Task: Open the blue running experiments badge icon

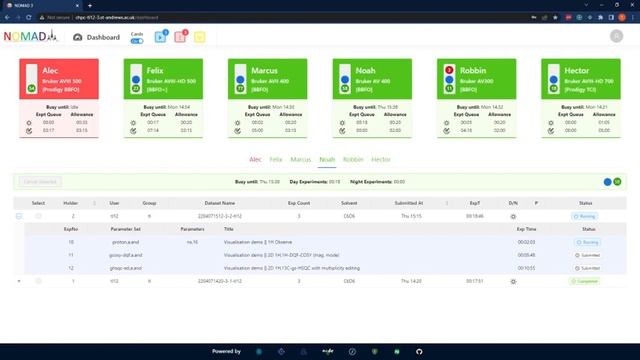Action: [x=160, y=37]
